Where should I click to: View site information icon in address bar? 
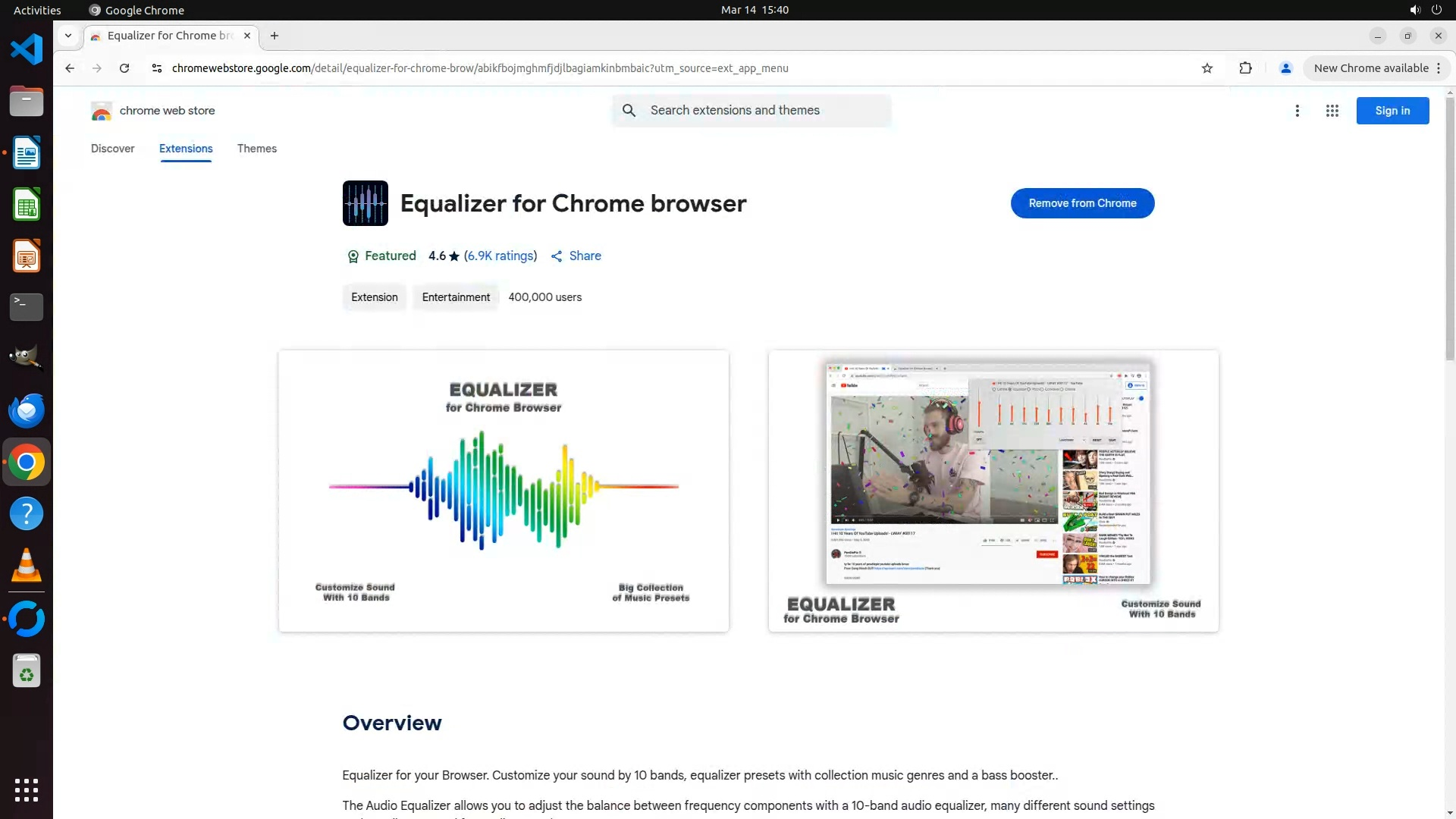pyautogui.click(x=157, y=68)
